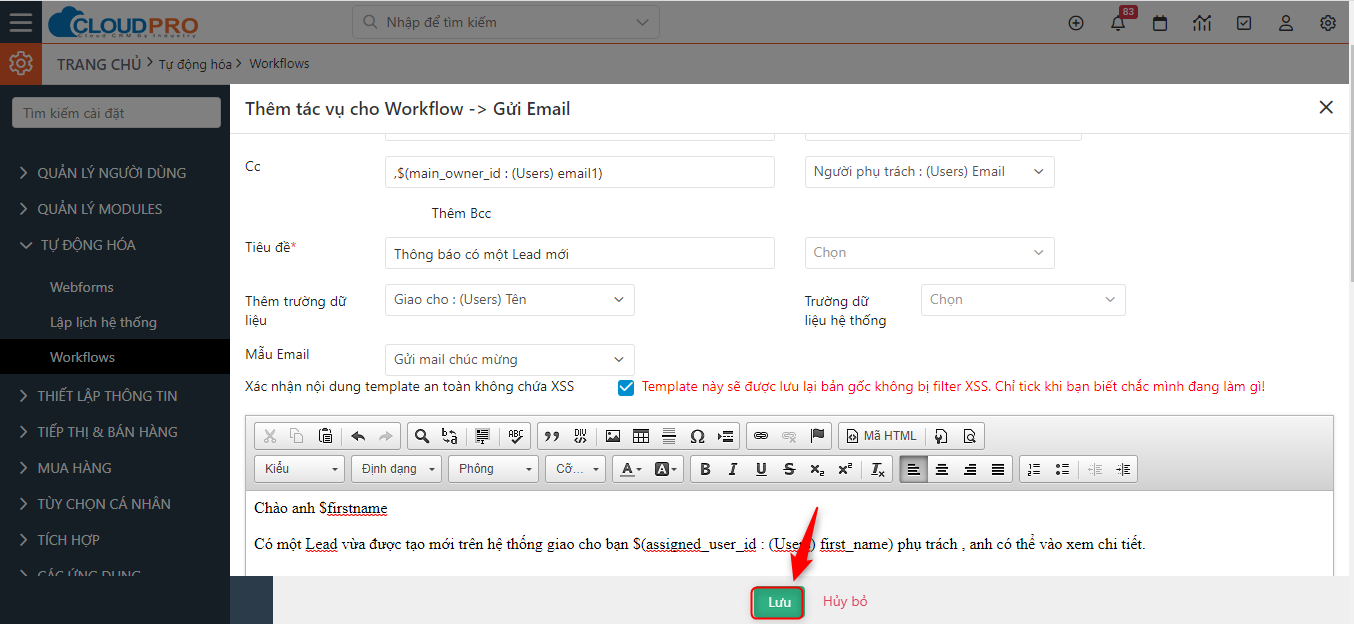Open the Kiểu styles dropdown

[x=300, y=469]
